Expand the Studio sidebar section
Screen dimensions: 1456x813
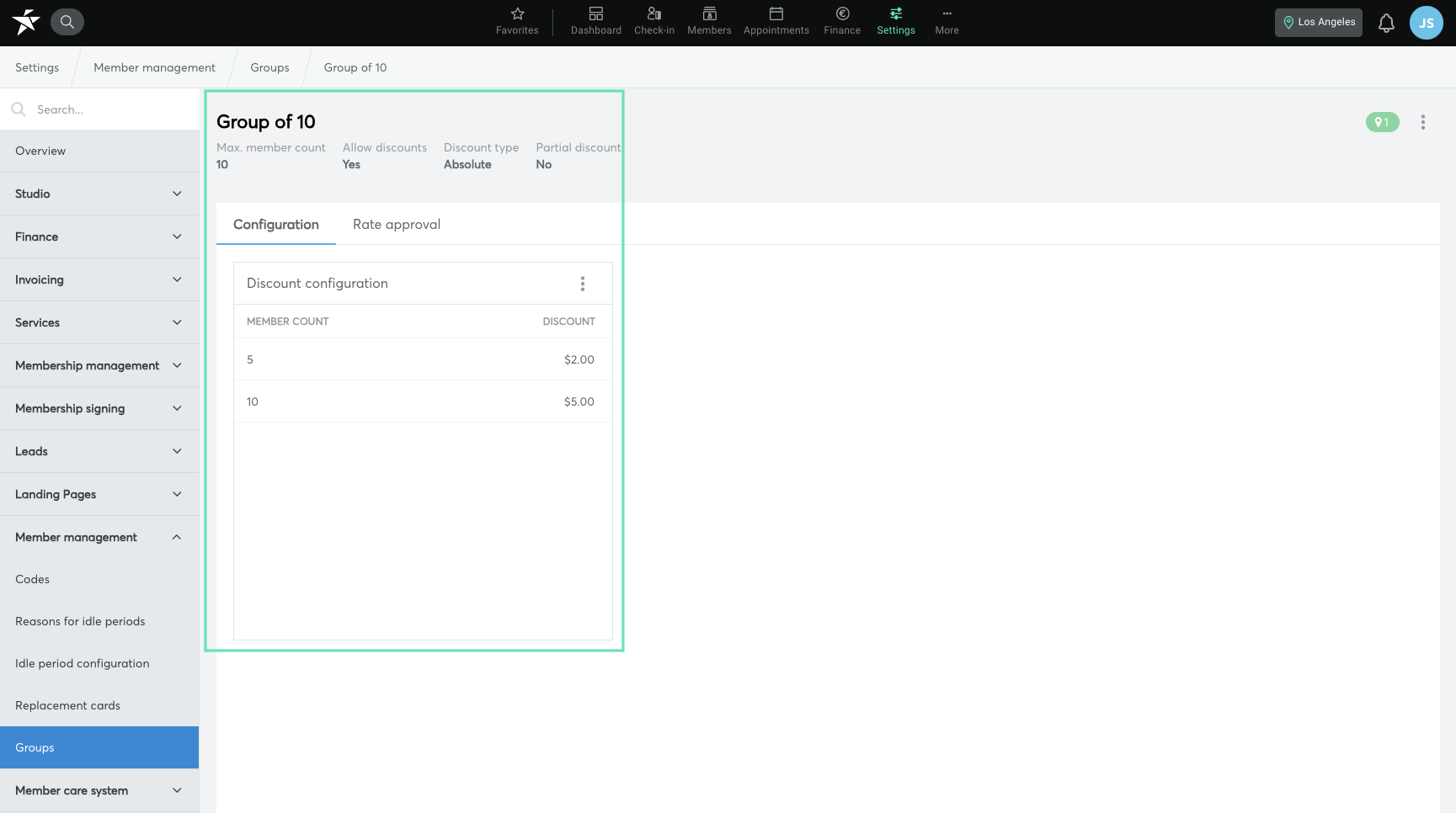(99, 194)
